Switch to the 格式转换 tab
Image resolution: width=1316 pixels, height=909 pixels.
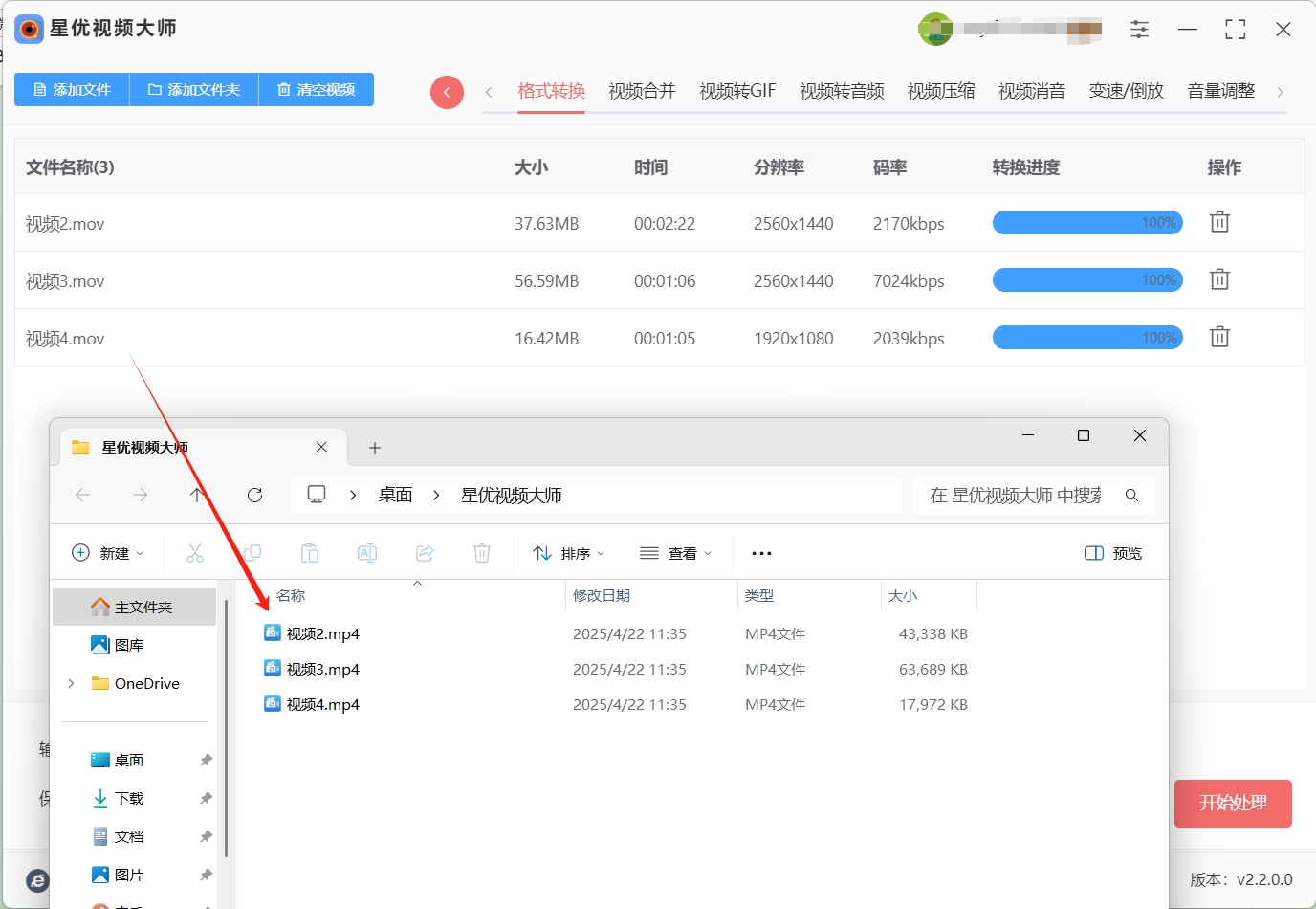552,91
